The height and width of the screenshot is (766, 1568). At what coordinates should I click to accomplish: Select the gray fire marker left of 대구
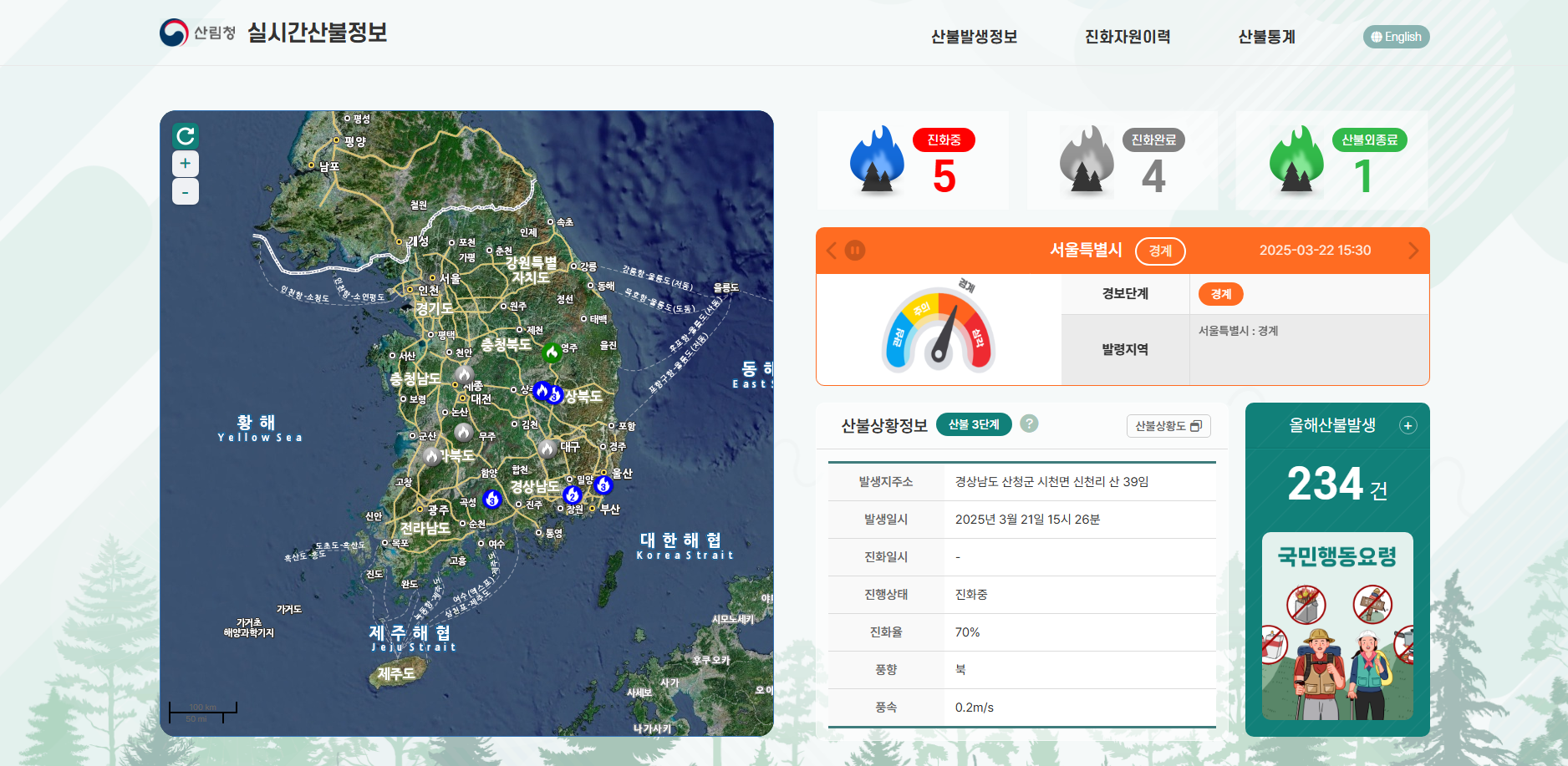tap(547, 449)
